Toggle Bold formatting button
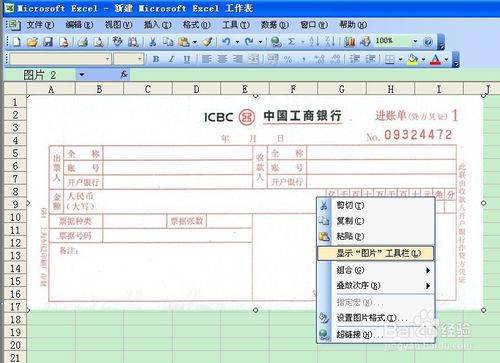Viewport: 500px width, 363px height. tap(156, 59)
